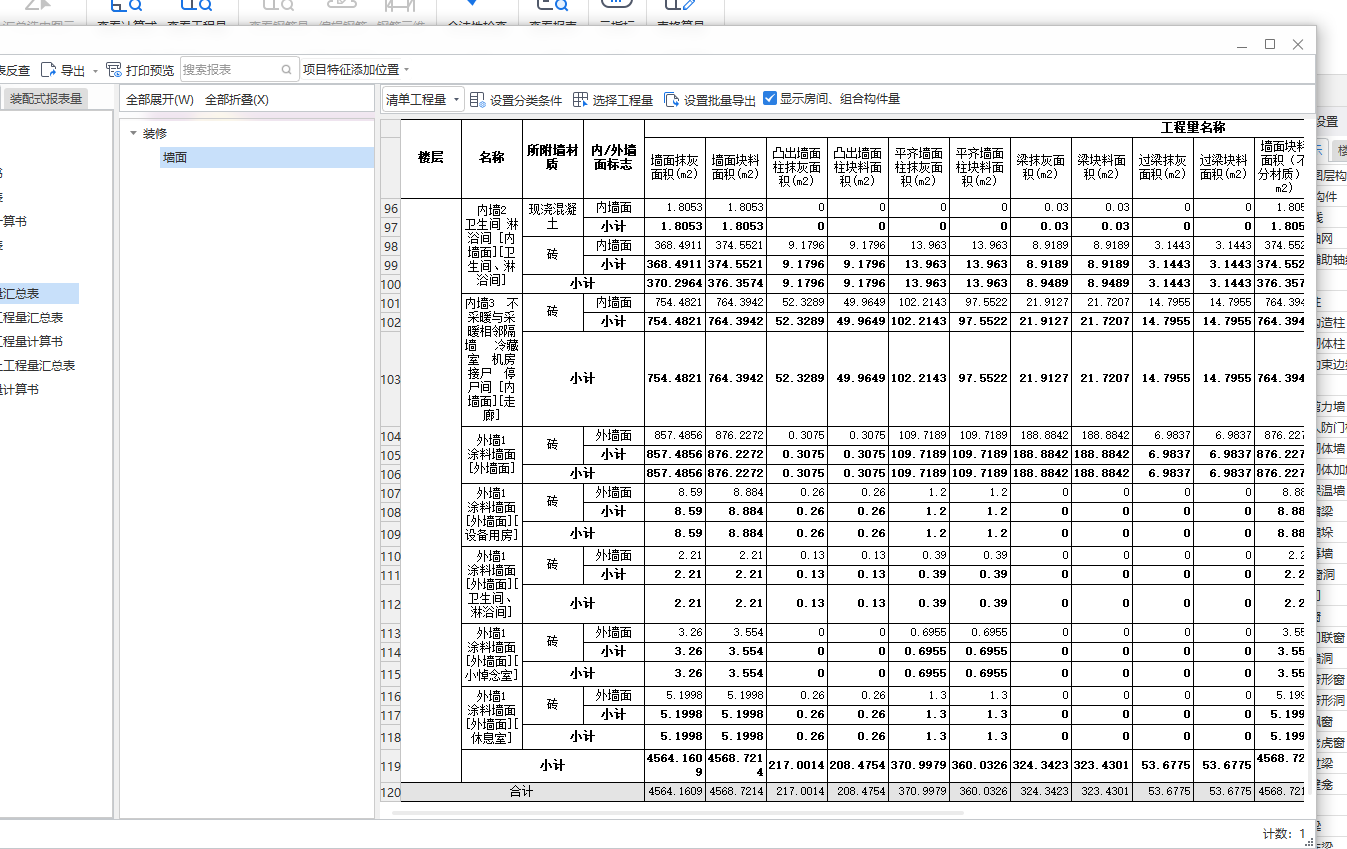Click the 370.2964 subtotal cell
Image resolution: width=1347 pixels, height=849 pixels.
click(675, 283)
